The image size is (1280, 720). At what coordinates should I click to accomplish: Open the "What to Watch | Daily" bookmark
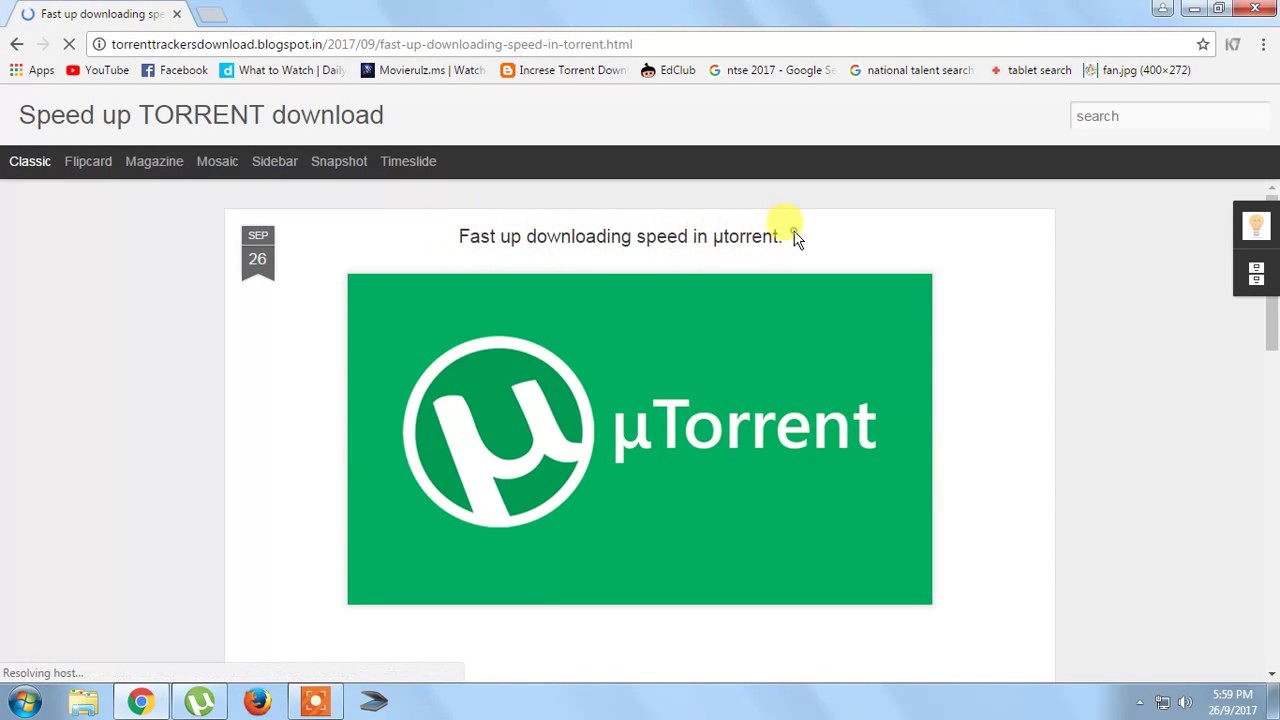tap(283, 70)
